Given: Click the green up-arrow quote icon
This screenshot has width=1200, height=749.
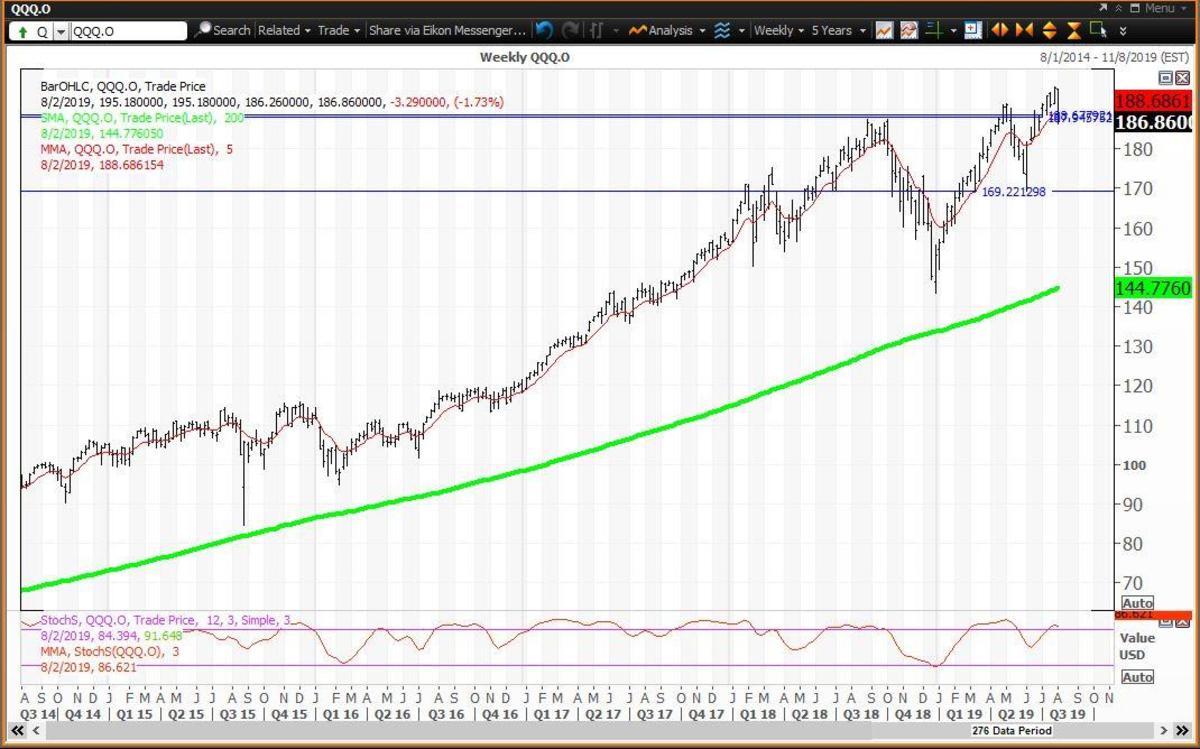Looking at the screenshot, I should coord(23,31).
